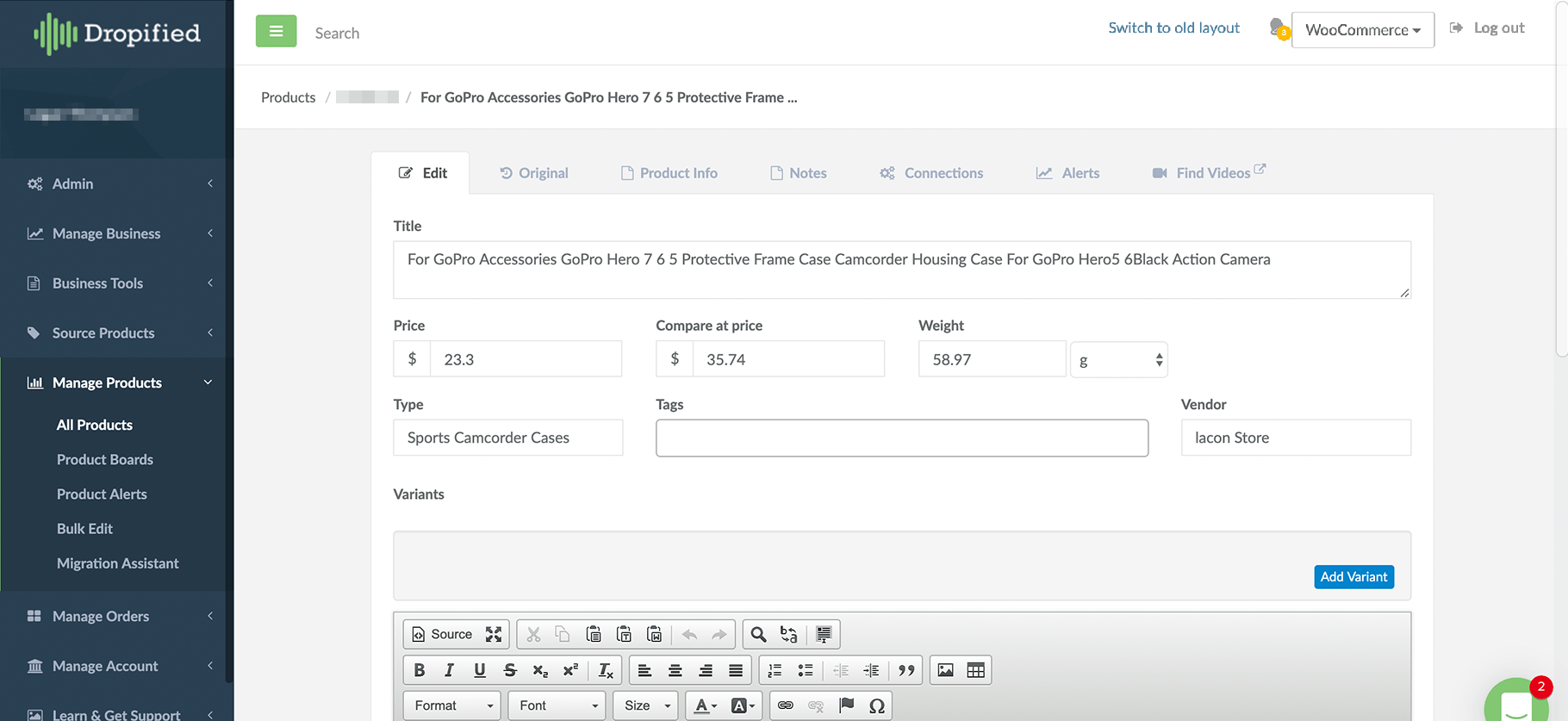The height and width of the screenshot is (721, 1568).
Task: Click Paste as plain text icon
Action: pos(625,635)
